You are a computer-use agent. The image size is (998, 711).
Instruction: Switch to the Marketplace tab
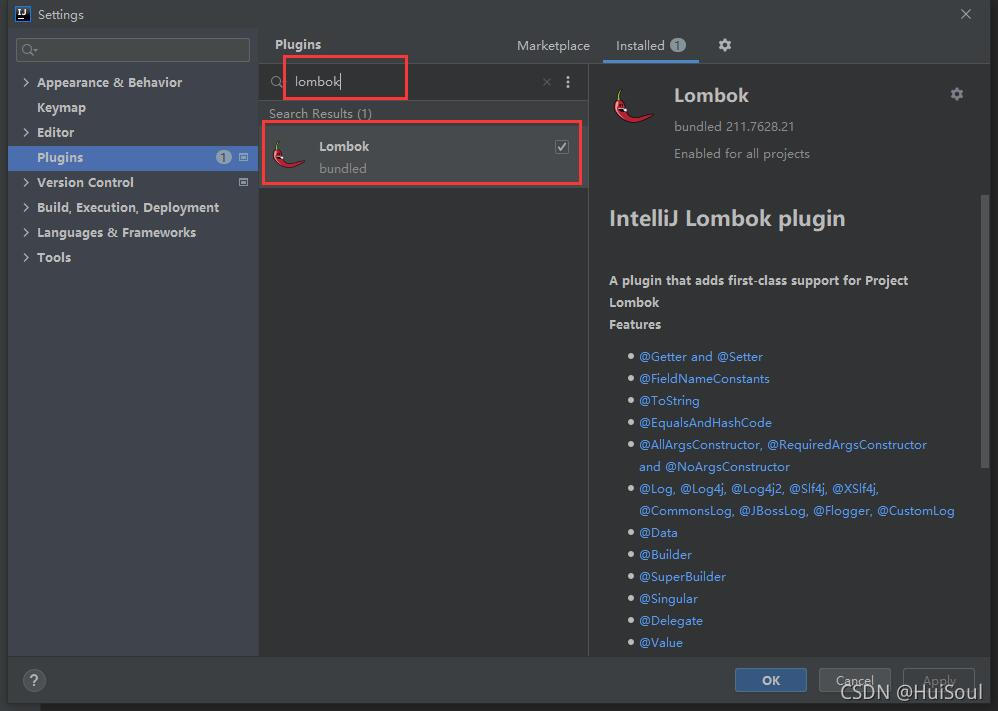(x=553, y=46)
